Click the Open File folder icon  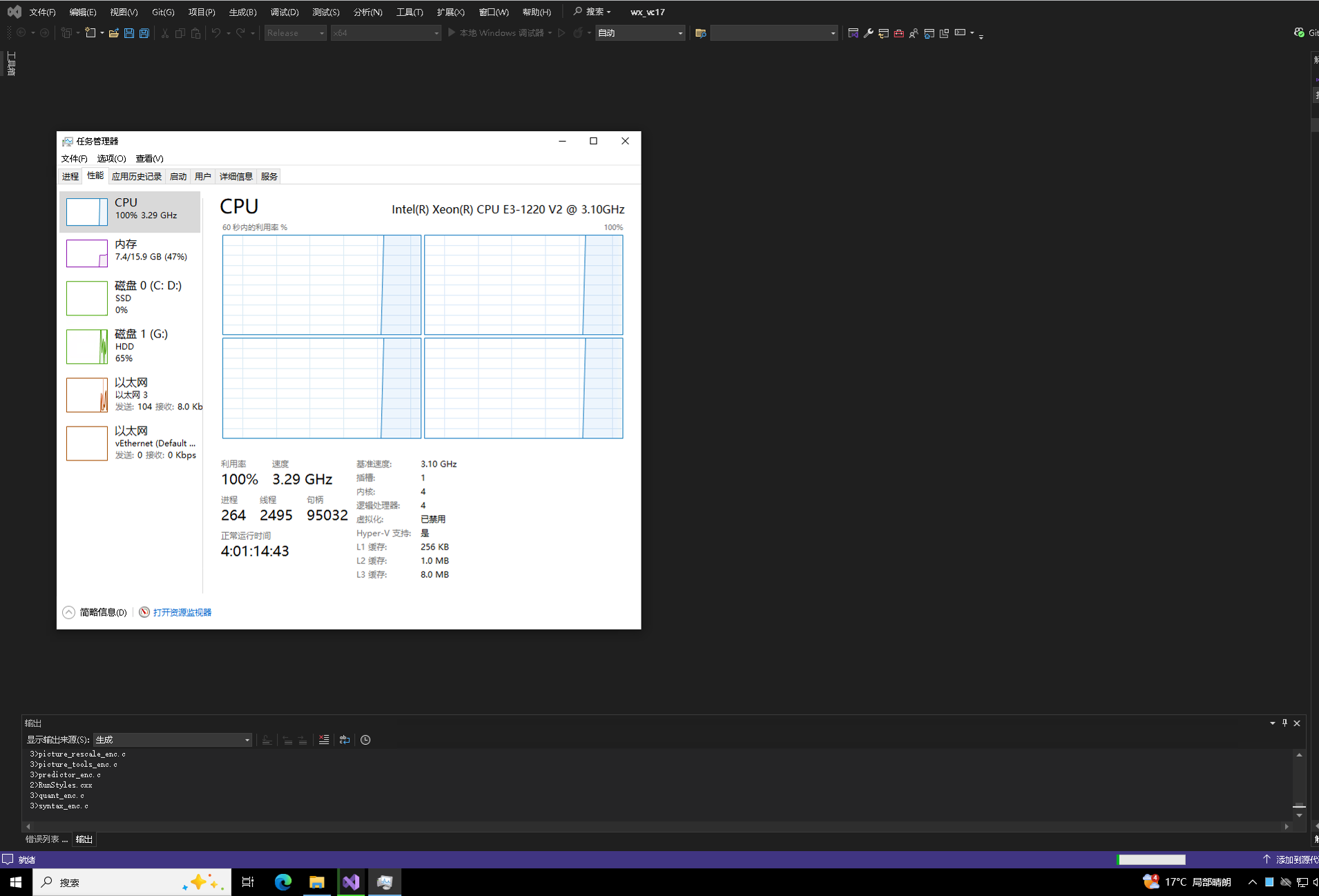(114, 33)
